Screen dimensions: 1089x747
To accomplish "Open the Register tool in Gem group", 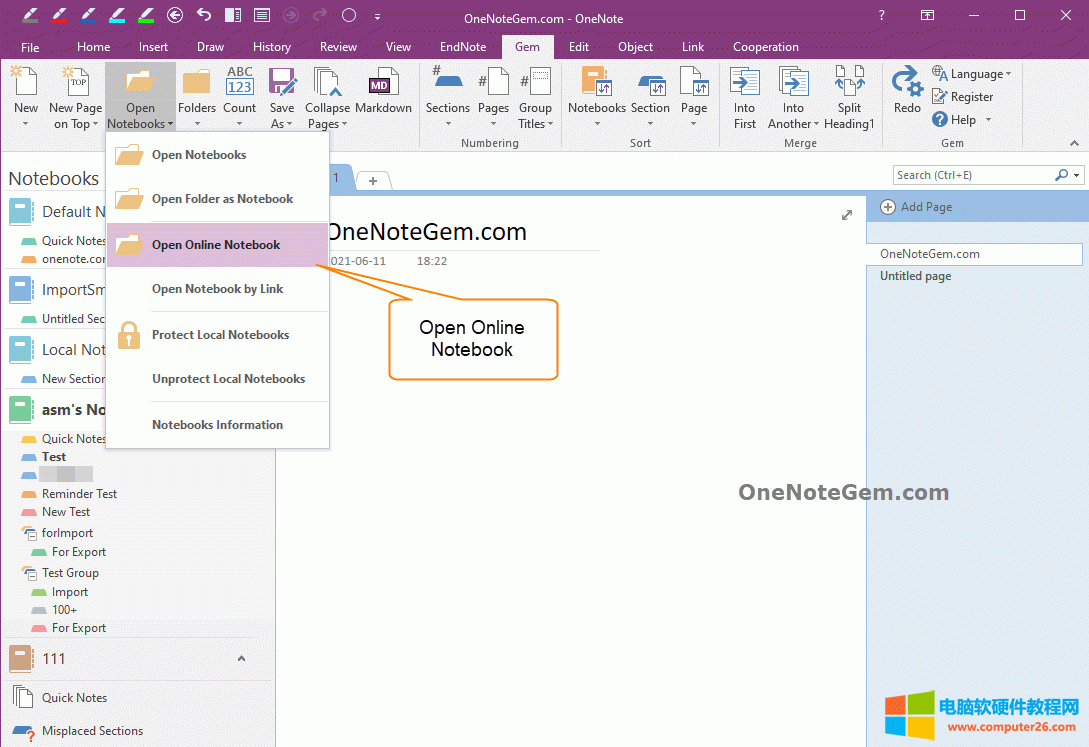I will click(966, 96).
